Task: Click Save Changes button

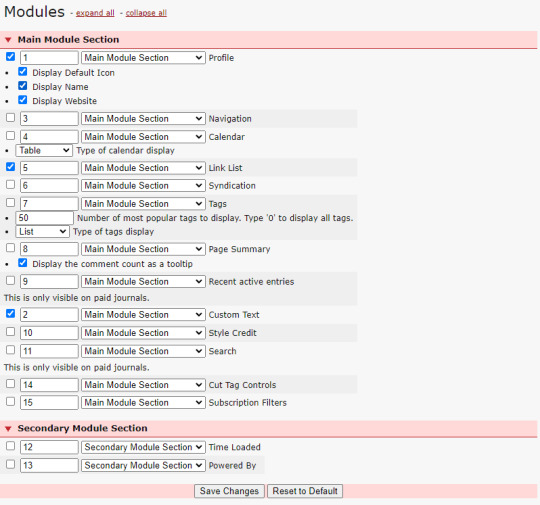Action: [229, 491]
